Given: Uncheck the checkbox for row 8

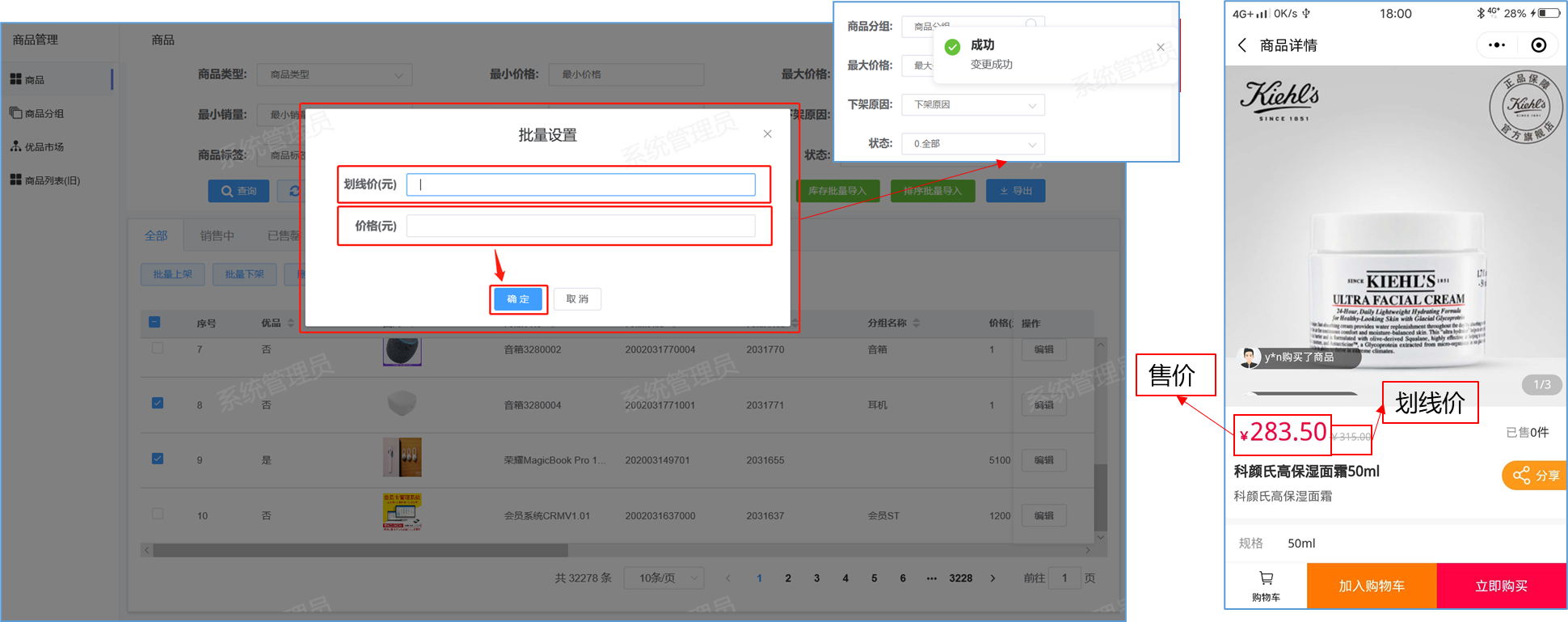Looking at the screenshot, I should 158,403.
